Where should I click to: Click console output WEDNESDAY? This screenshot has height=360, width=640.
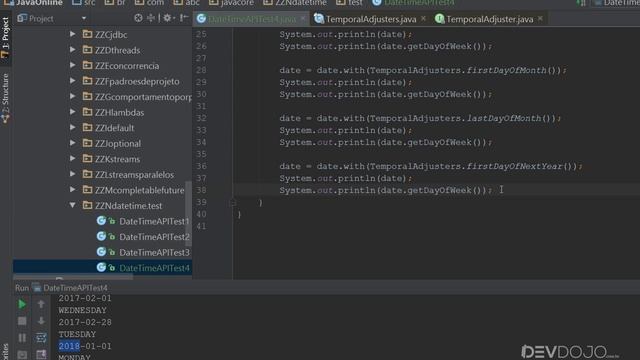tap(82, 310)
